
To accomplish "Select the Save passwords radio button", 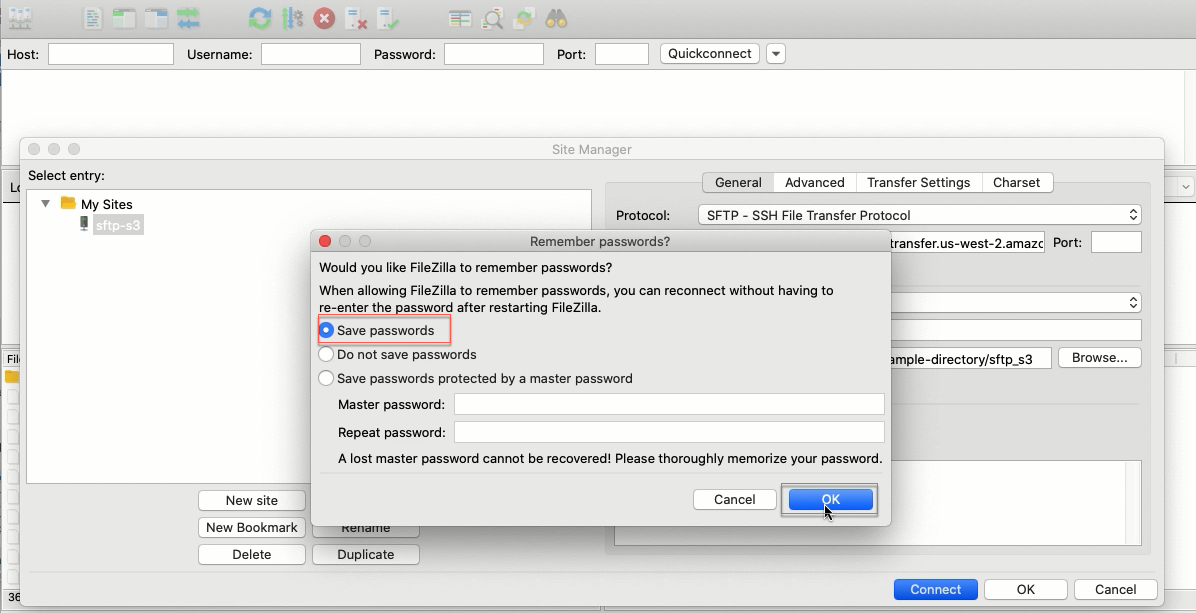I will pos(326,330).
